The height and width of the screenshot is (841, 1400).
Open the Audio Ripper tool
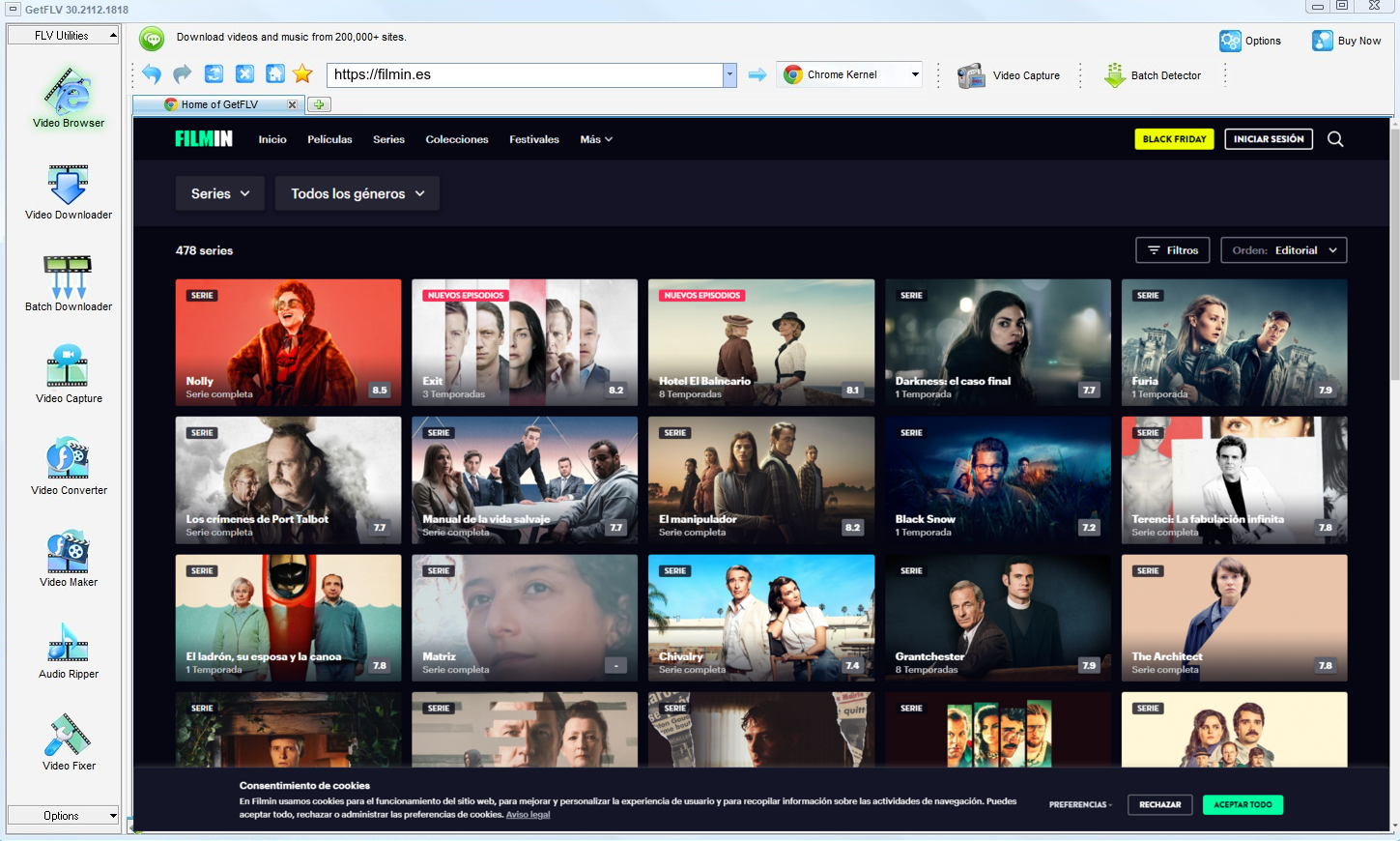tap(69, 650)
